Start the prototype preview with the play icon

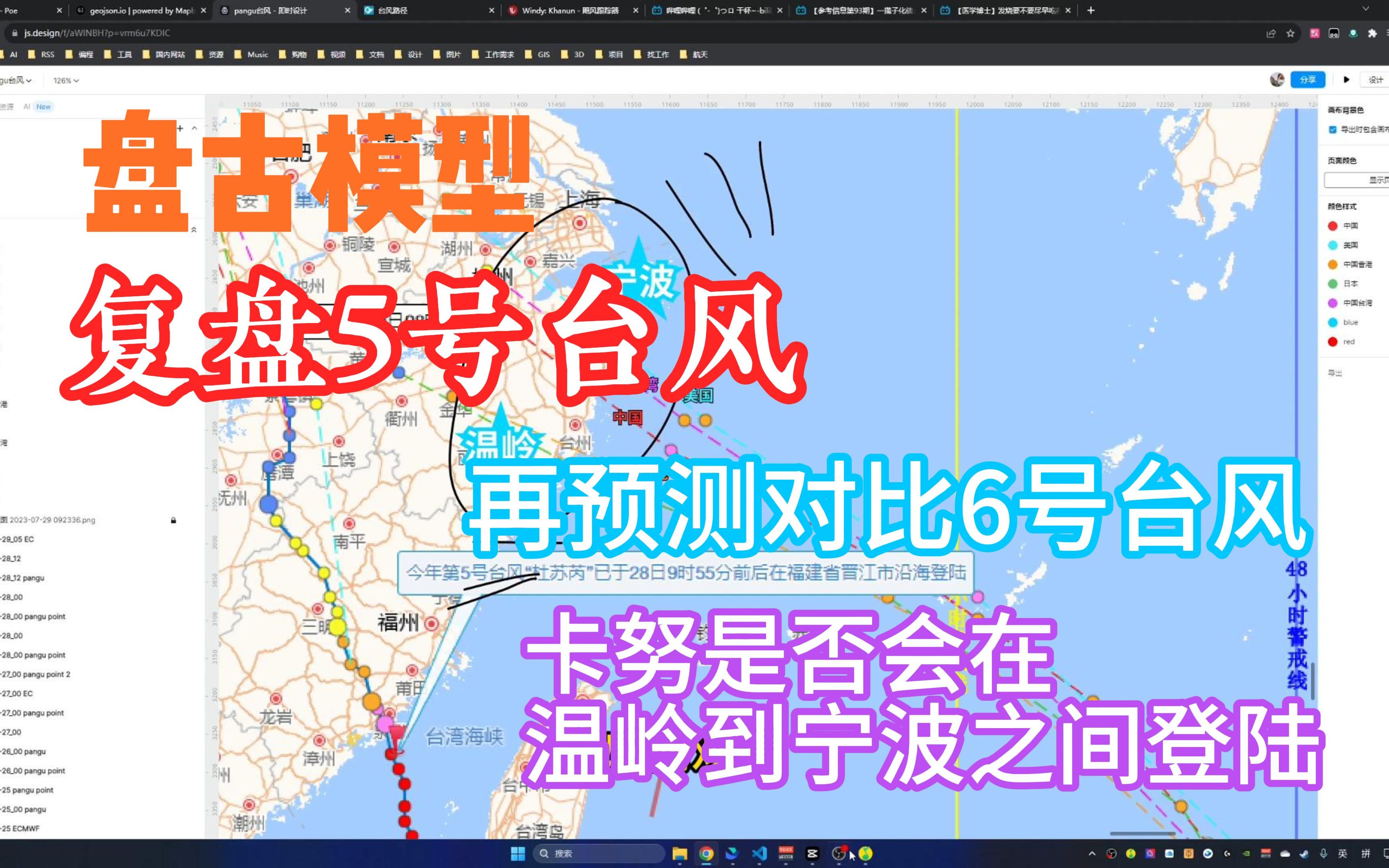1346,79
